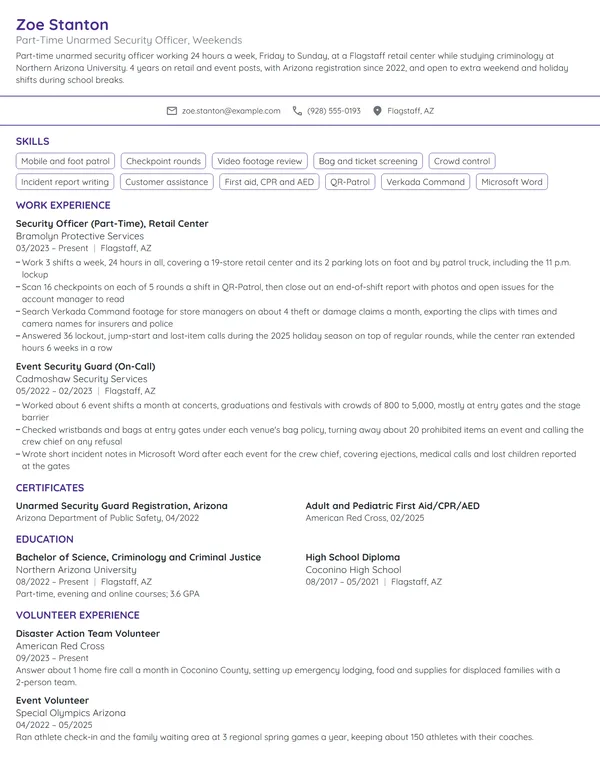Click the Flagstaff, AZ location in the contact bar
This screenshot has width=600, height=776.
[x=410, y=111]
